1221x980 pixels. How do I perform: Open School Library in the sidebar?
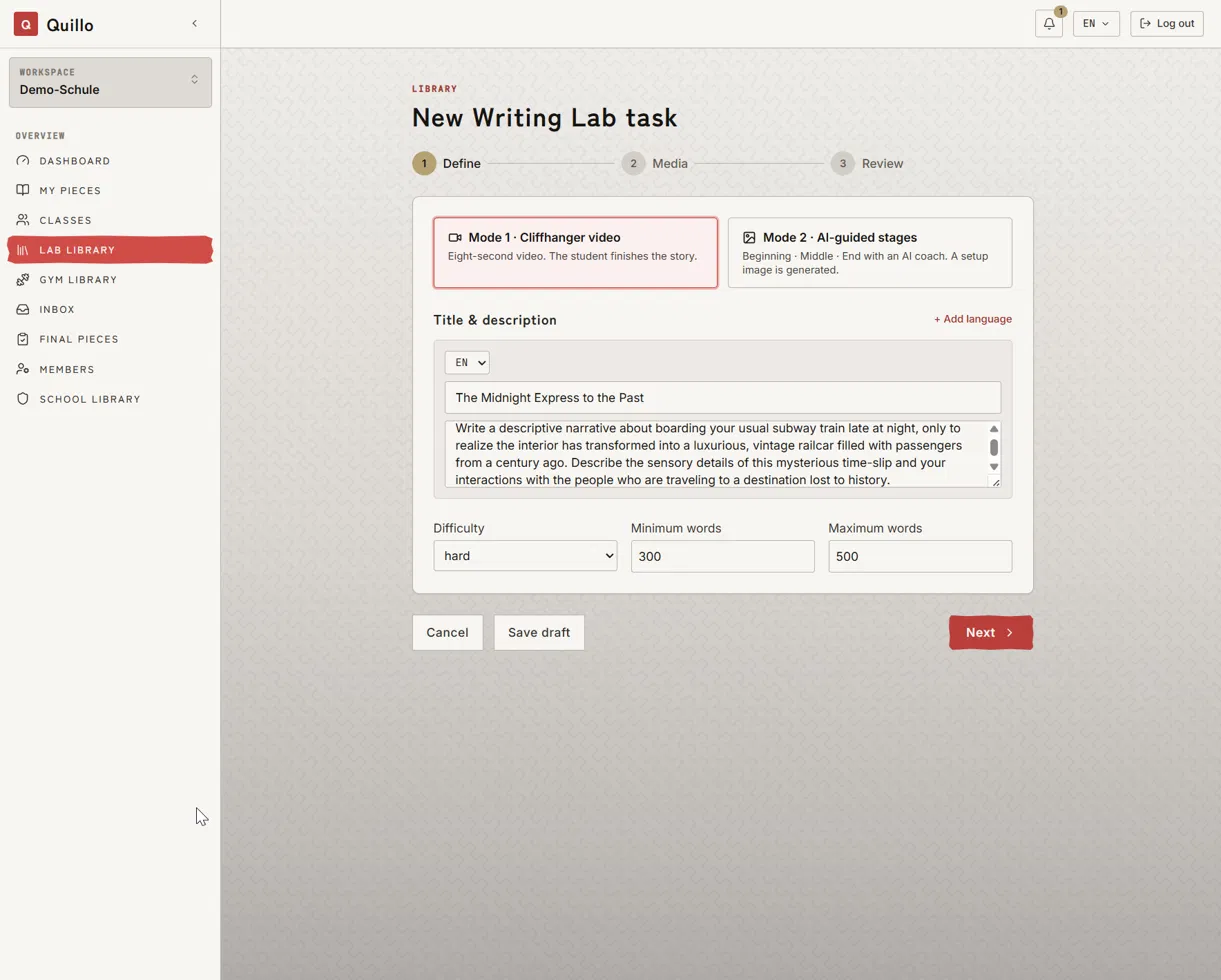pyautogui.click(x=110, y=399)
